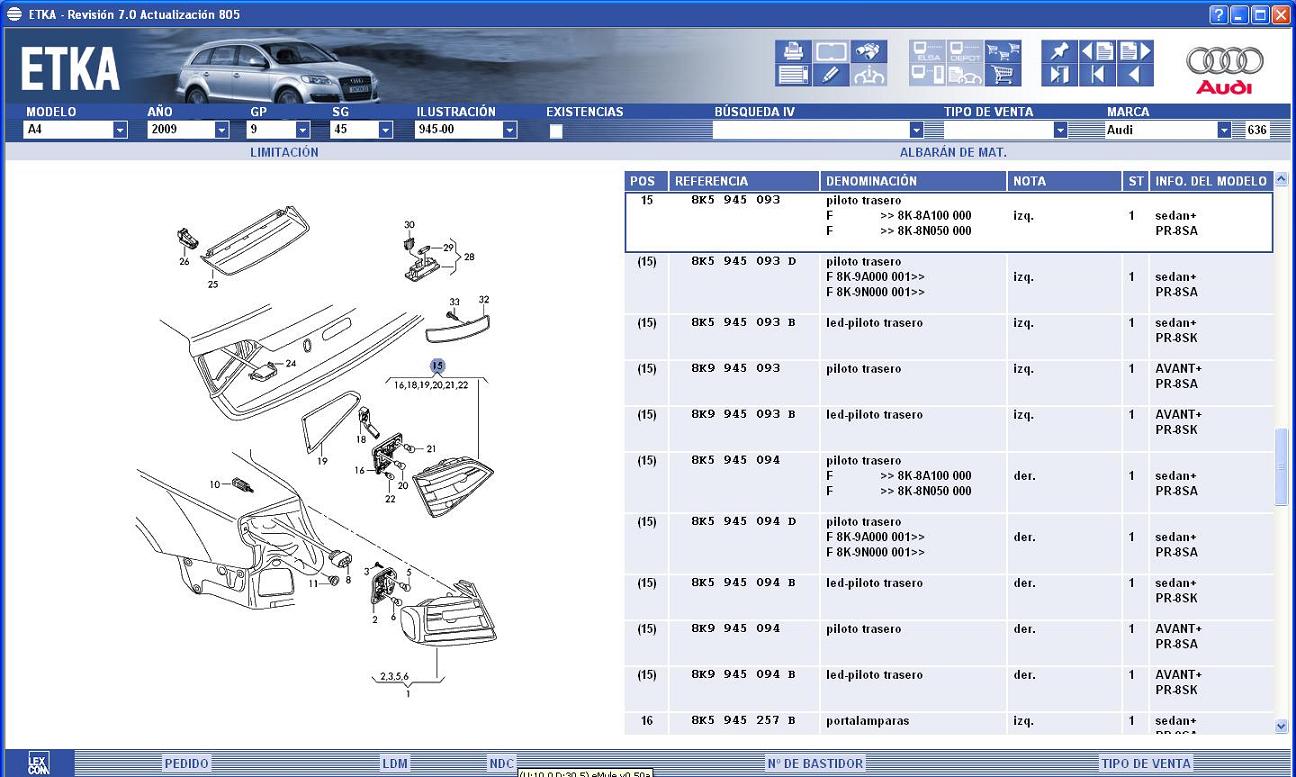This screenshot has width=1296, height=777.
Task: Select row 8K9 945 093 piloto trasero
Action: 949,383
